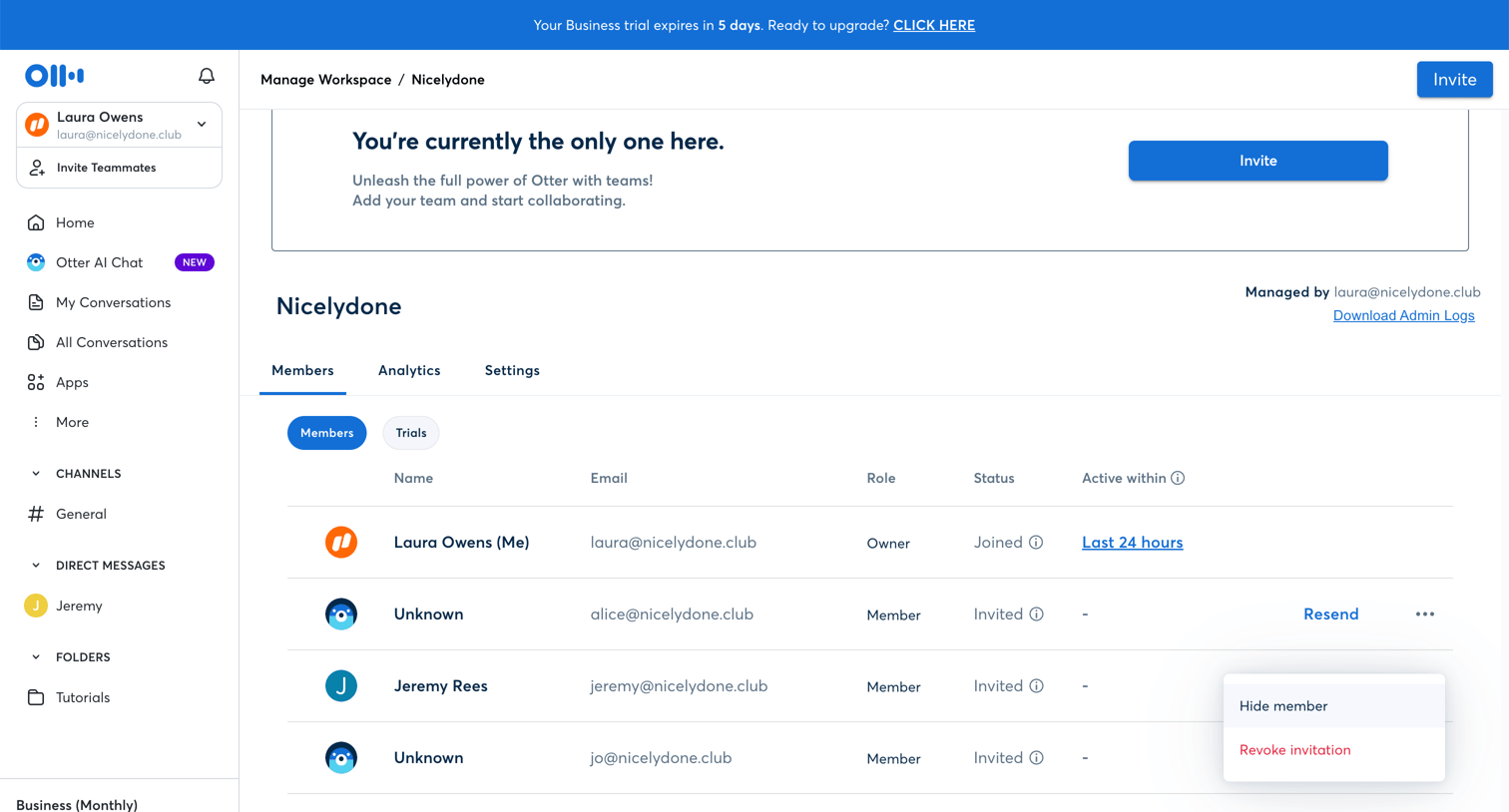Click the Nicelydone breadcrumb
The image size is (1509, 812).
point(447,80)
